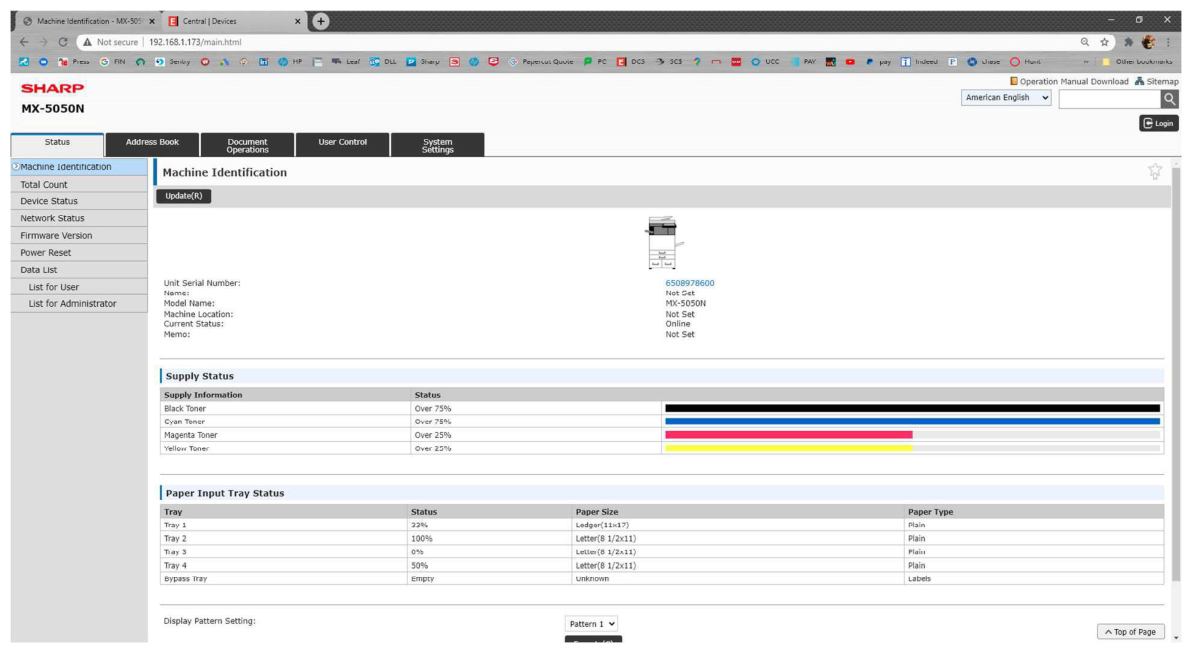Click the search input field beside the language selector
This screenshot has width=1191, height=652.
click(1110, 99)
